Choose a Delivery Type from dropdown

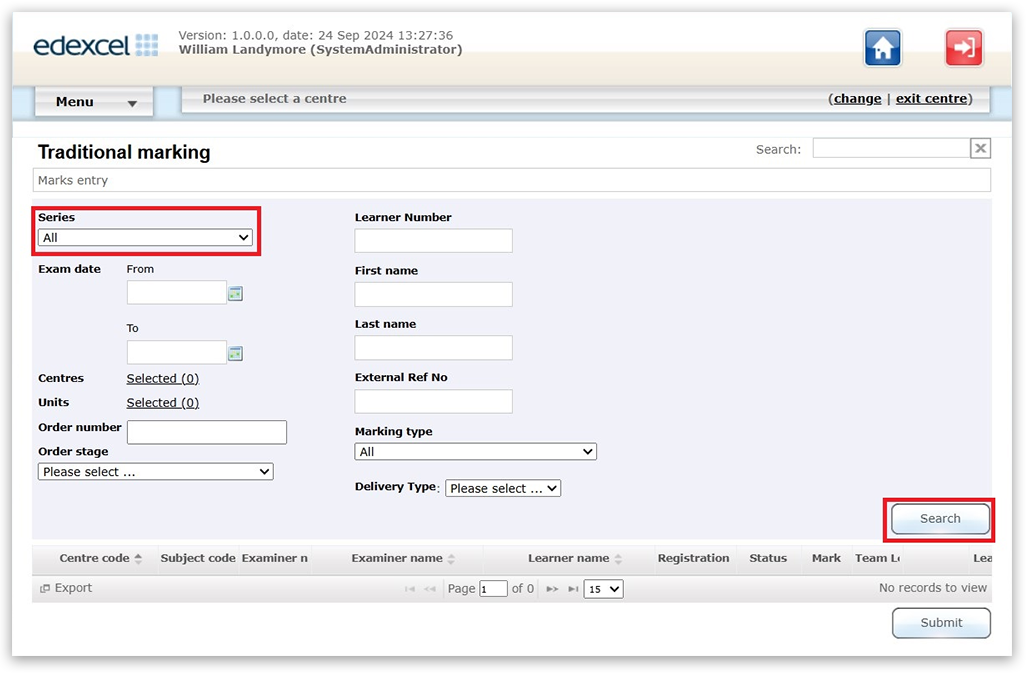click(503, 489)
